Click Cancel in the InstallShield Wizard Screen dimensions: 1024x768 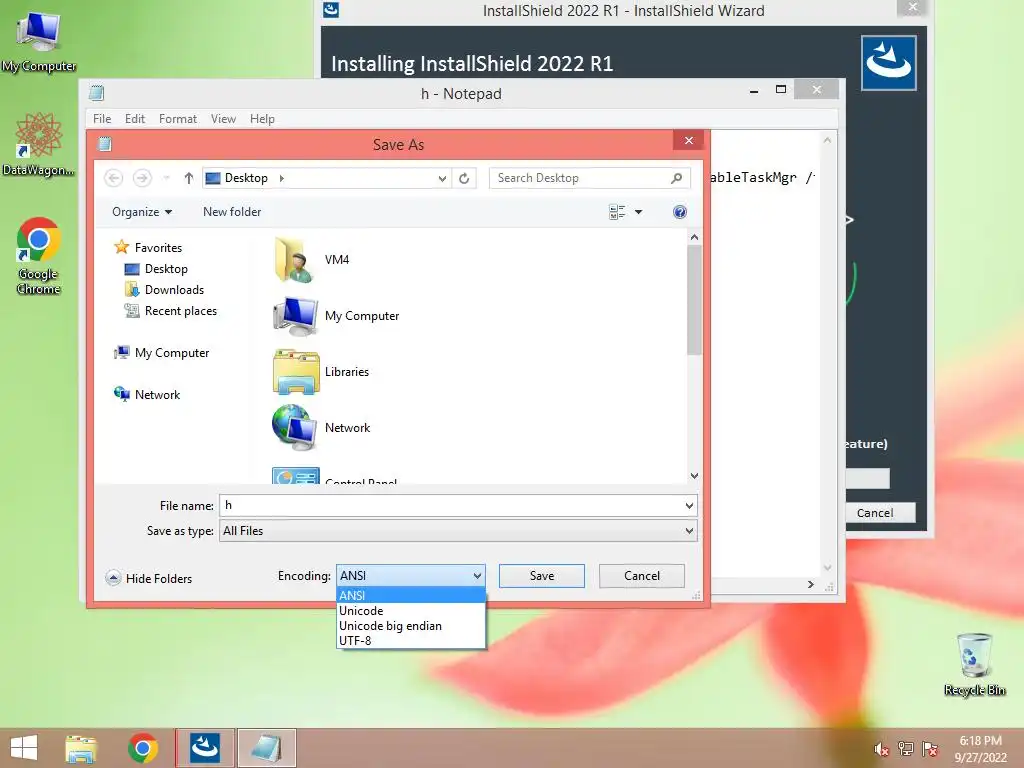tap(875, 513)
